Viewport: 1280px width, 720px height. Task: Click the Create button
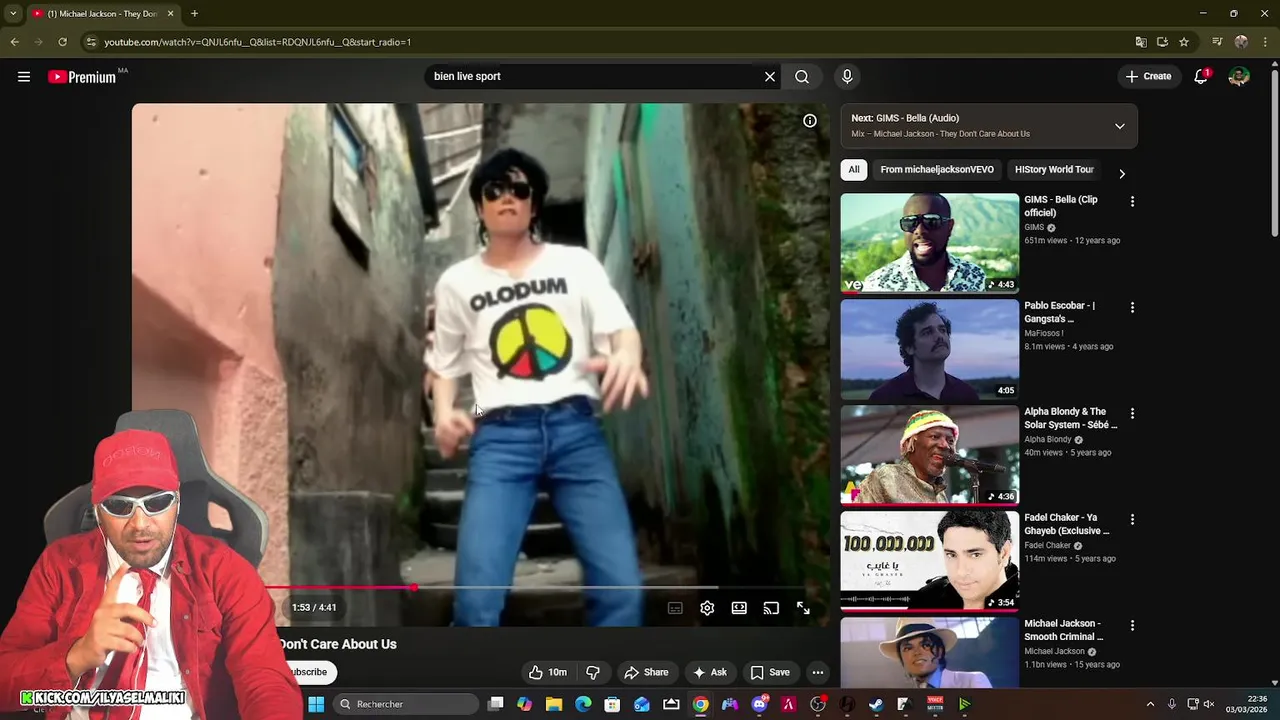1149,76
